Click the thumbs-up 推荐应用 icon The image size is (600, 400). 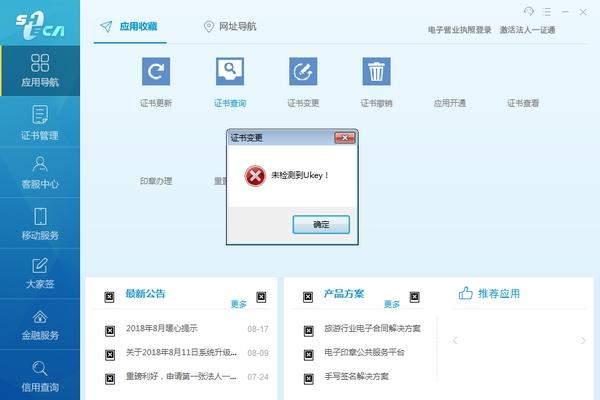pos(466,293)
